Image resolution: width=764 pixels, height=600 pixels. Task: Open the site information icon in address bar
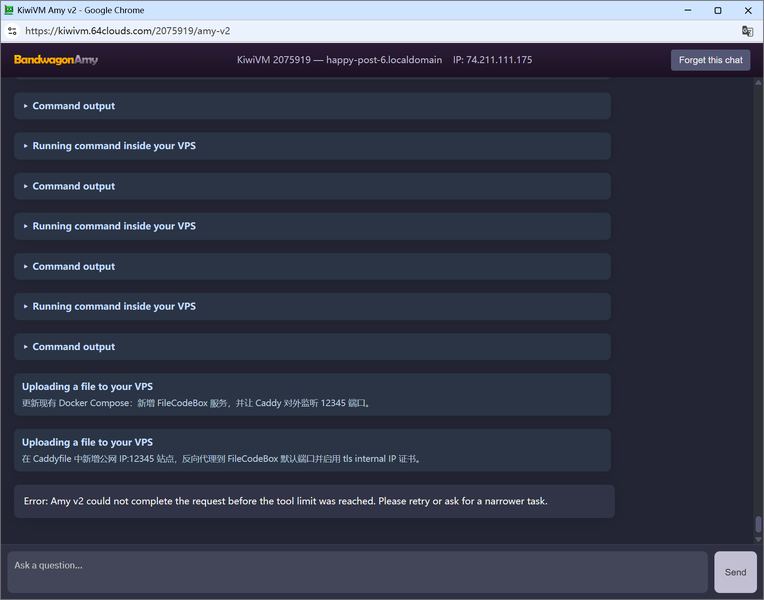[x=12, y=31]
